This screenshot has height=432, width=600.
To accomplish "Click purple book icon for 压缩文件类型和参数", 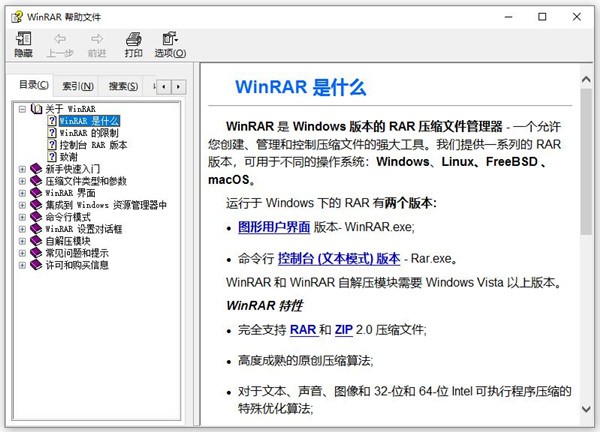I will 36,181.
